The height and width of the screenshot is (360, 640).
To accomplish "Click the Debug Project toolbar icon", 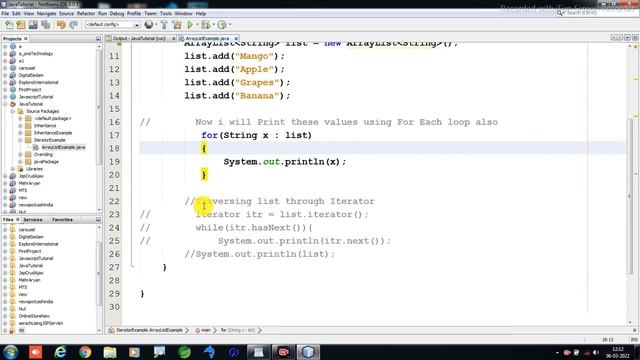I will [x=205, y=25].
